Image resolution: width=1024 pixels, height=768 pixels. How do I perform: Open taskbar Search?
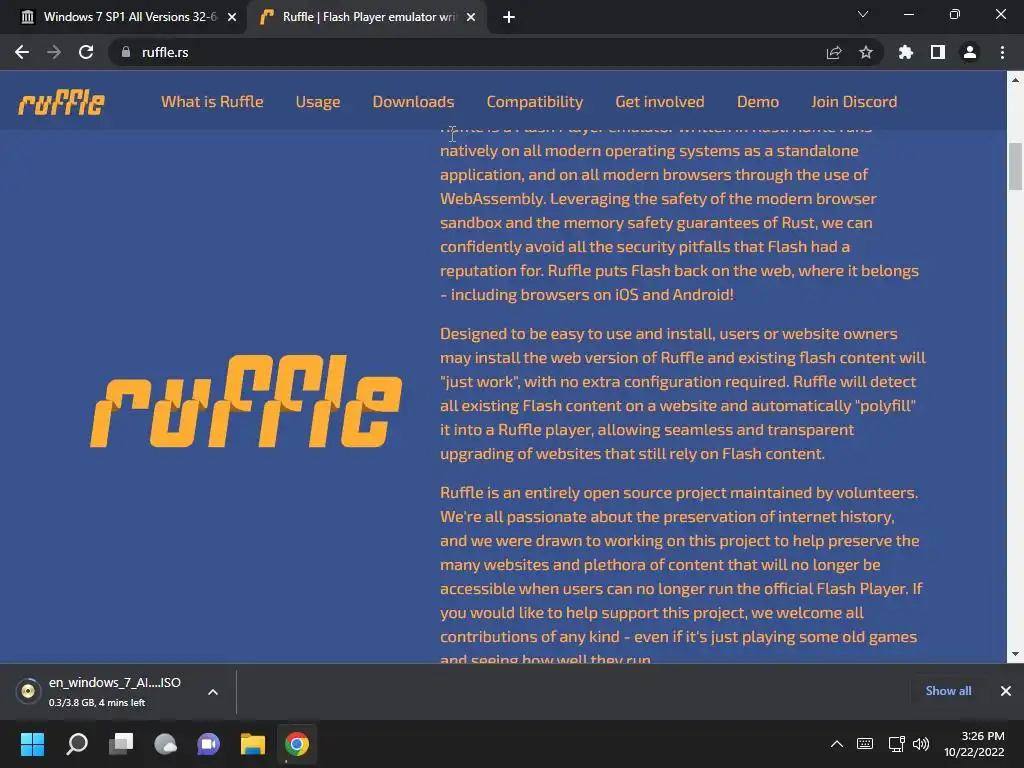click(77, 744)
